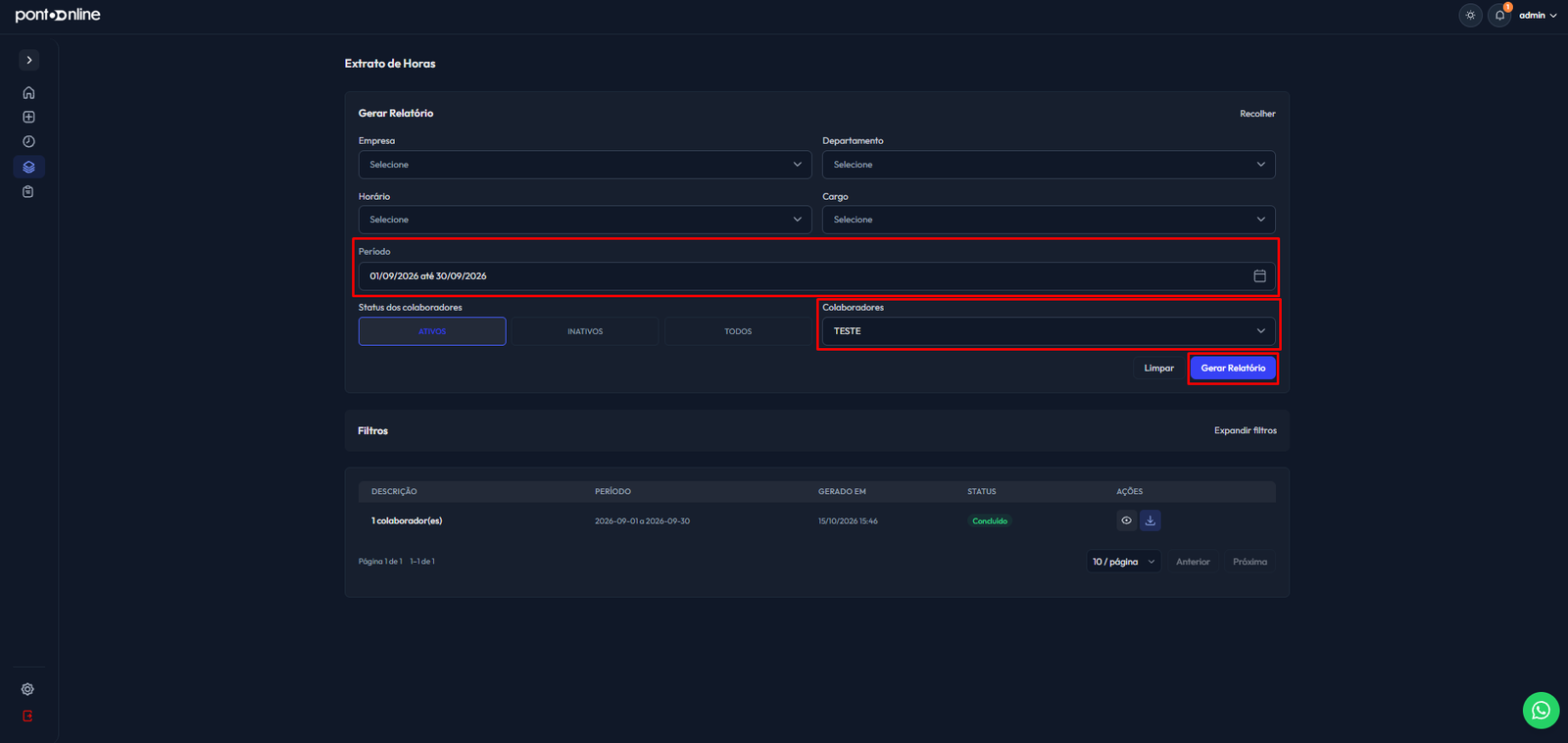1568x743 pixels.
Task: Click the 15/10/2026 15:46 cell
Action: point(848,521)
